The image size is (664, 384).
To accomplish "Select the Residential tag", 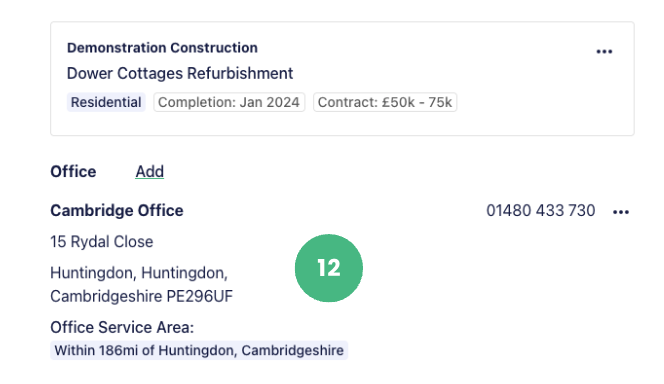I will [x=106, y=102].
